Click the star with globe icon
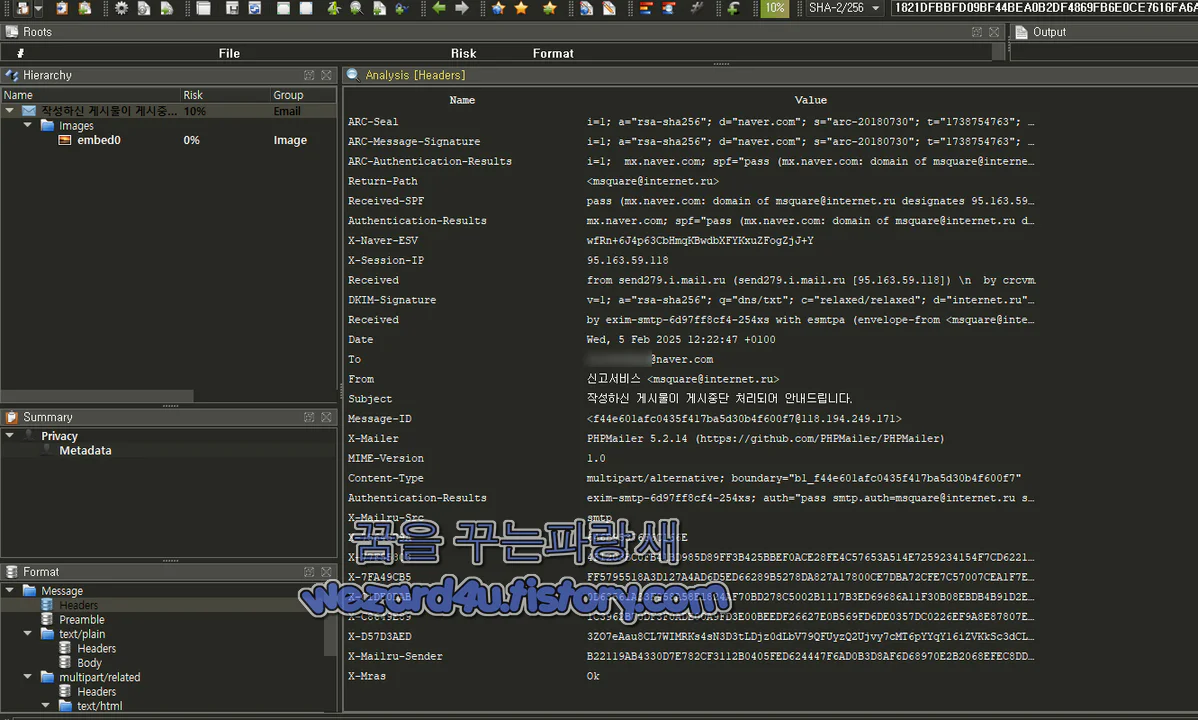Viewport: 1198px width, 720px height. (499, 8)
